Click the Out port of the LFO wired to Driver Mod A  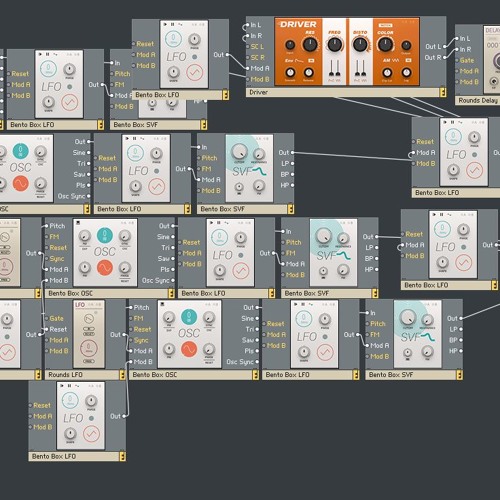tap(227, 55)
